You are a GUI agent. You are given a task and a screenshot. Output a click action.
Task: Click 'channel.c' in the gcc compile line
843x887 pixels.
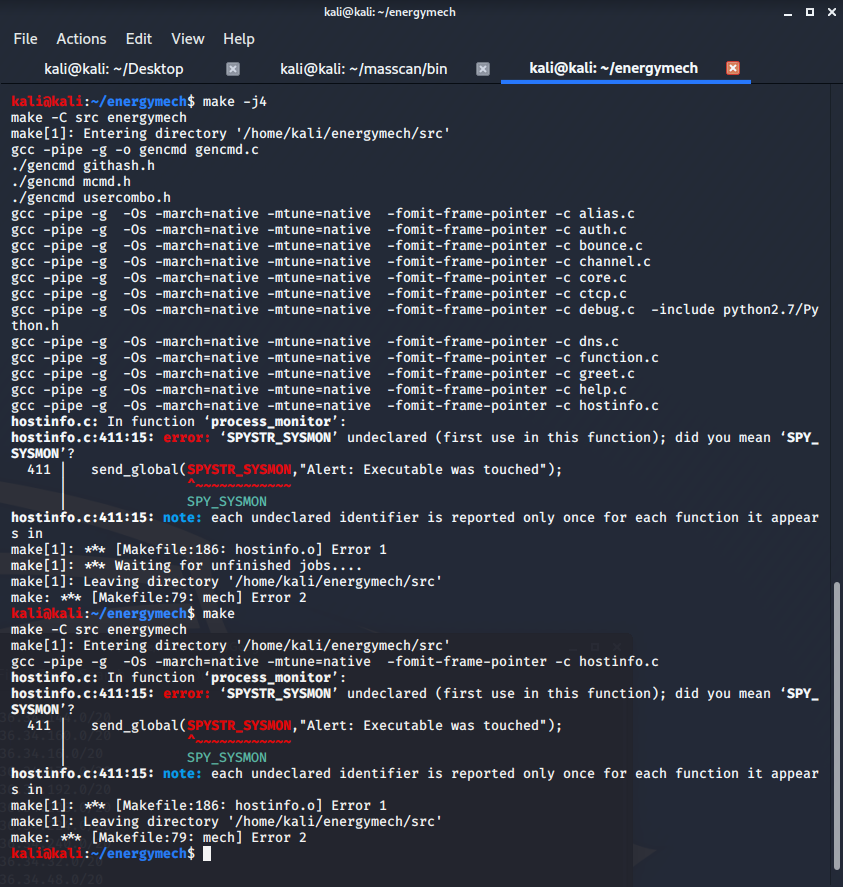pyautogui.click(x=614, y=261)
